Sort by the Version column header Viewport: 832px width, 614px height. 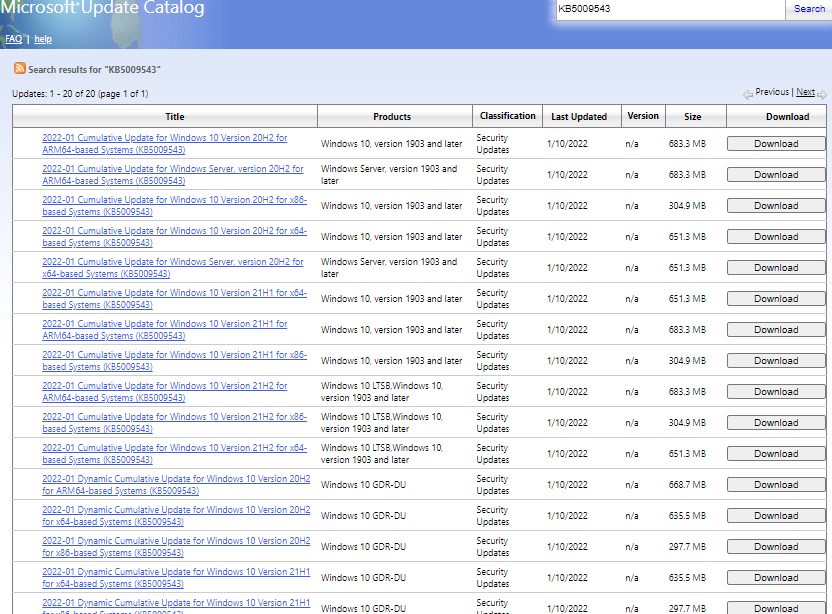tap(643, 116)
